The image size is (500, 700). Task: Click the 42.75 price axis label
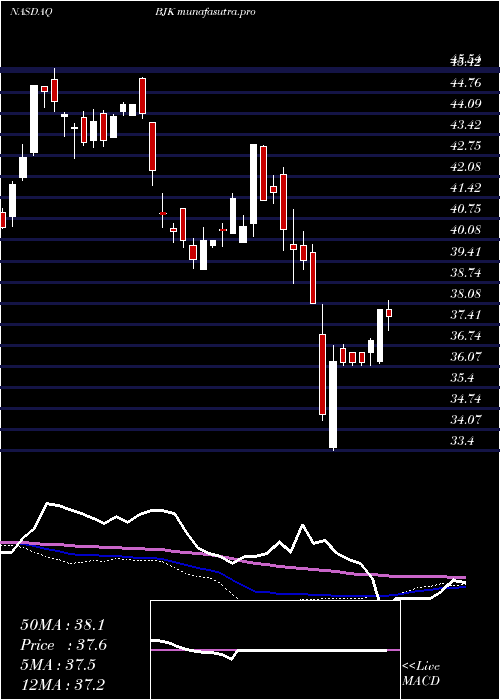click(466, 146)
